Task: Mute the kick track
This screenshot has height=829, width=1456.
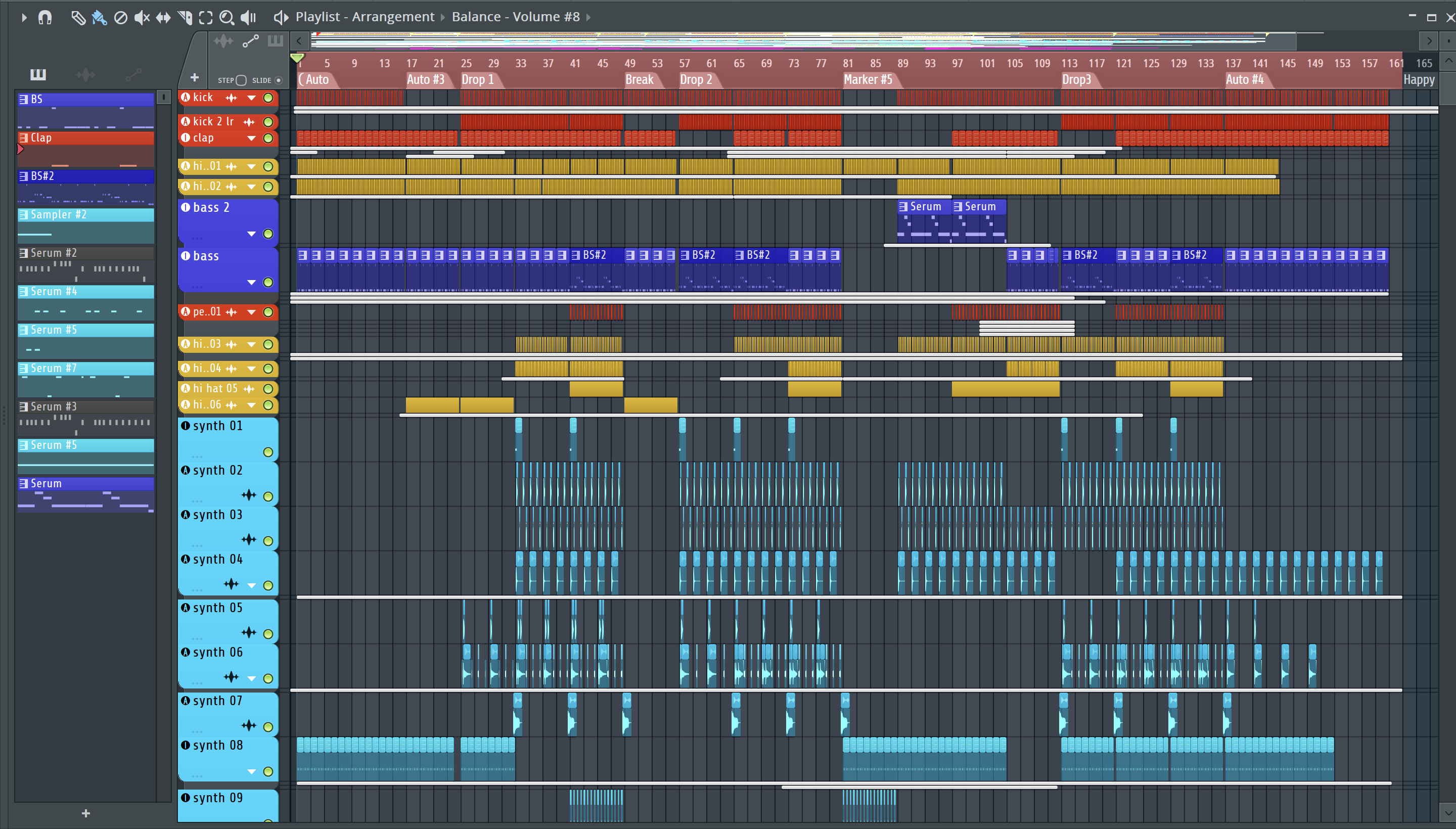Action: coord(268,98)
